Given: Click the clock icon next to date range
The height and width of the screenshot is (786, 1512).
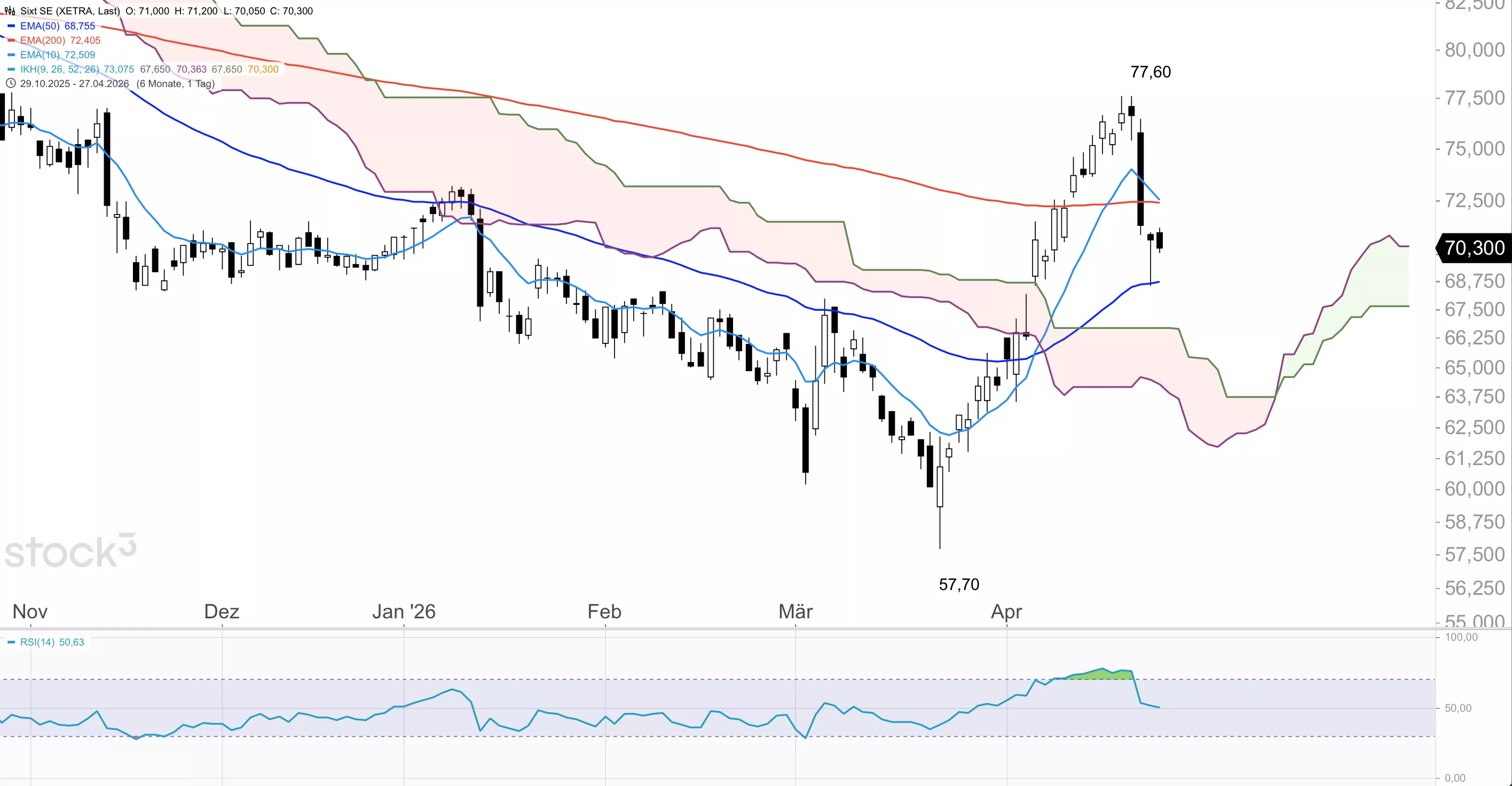Looking at the screenshot, I should [10, 83].
